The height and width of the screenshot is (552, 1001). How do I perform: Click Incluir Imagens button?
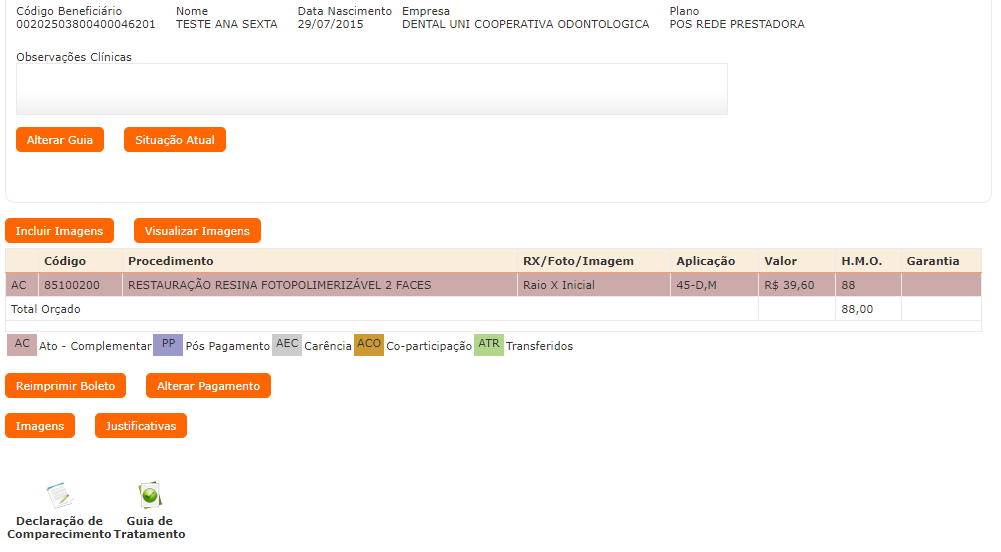tap(59, 231)
